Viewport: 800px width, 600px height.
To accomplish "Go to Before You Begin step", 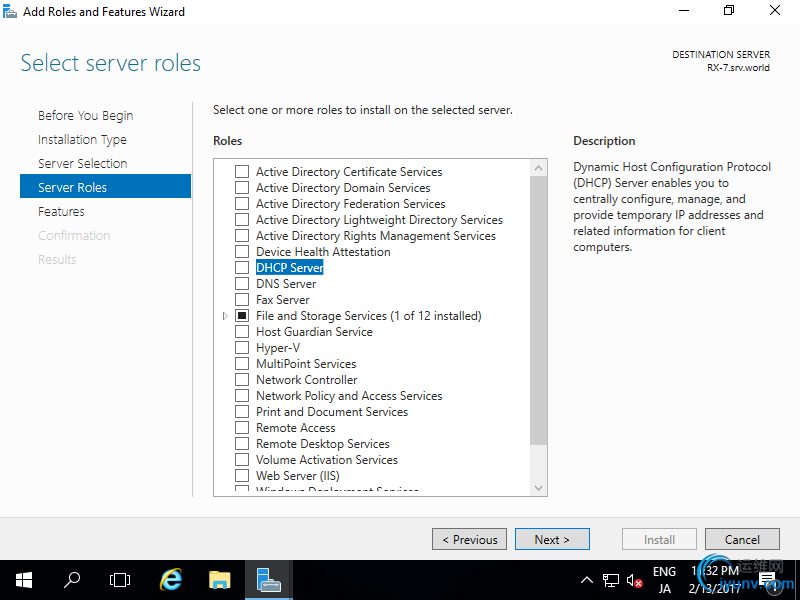I will click(x=85, y=115).
